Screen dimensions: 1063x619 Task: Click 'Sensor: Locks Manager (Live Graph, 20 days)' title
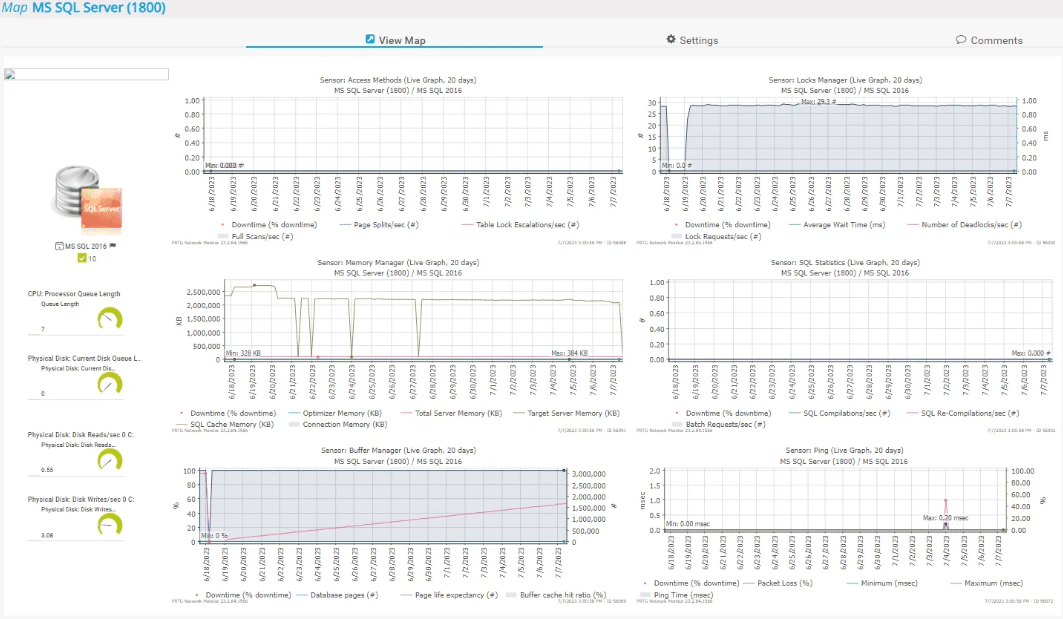tap(845, 80)
